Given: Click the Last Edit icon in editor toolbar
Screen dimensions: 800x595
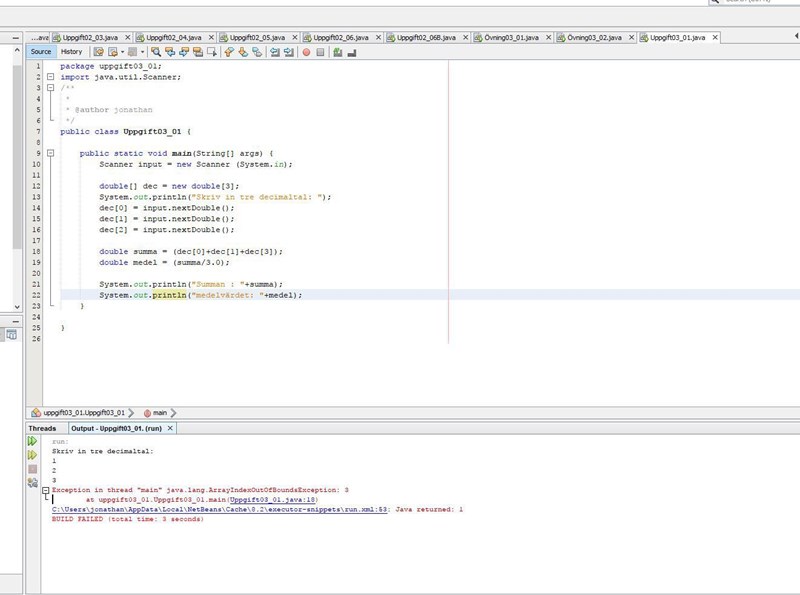Looking at the screenshot, I should click(99, 52).
